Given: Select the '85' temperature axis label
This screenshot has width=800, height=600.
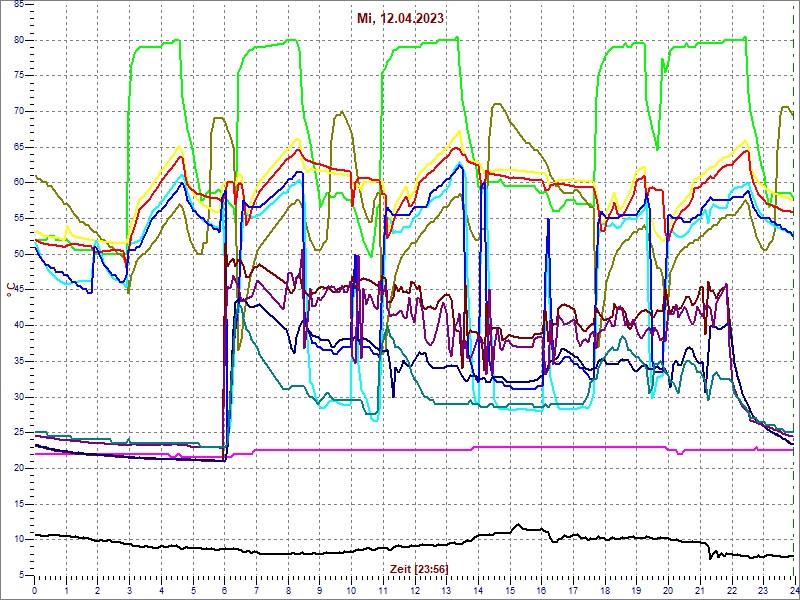Looking at the screenshot, I should pos(19,4).
